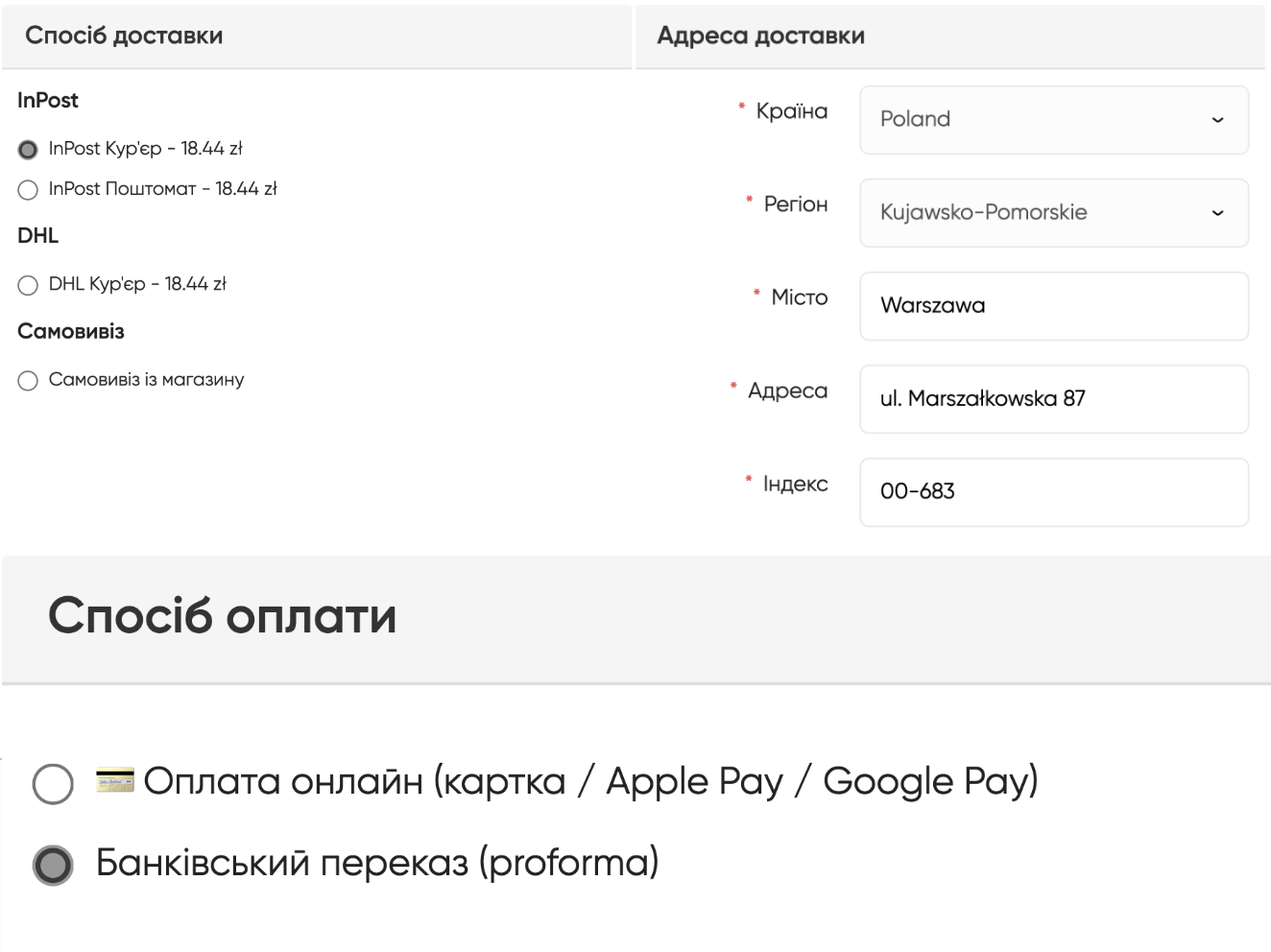This screenshot has width=1271, height=952.
Task: Pick Самовивіз із магазину option
Action: [28, 381]
